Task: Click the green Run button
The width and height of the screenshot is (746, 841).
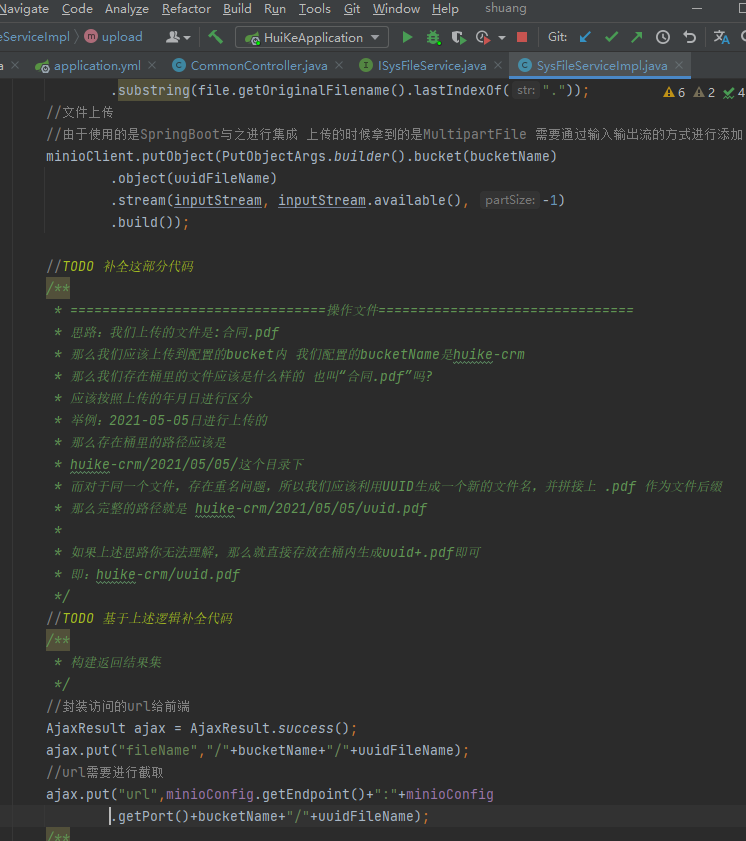Action: coord(407,37)
